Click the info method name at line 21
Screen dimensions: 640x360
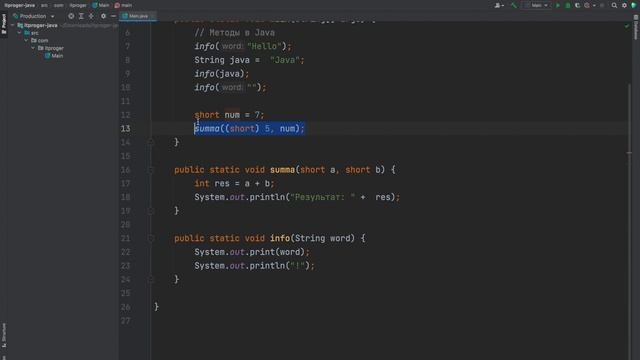(280, 238)
